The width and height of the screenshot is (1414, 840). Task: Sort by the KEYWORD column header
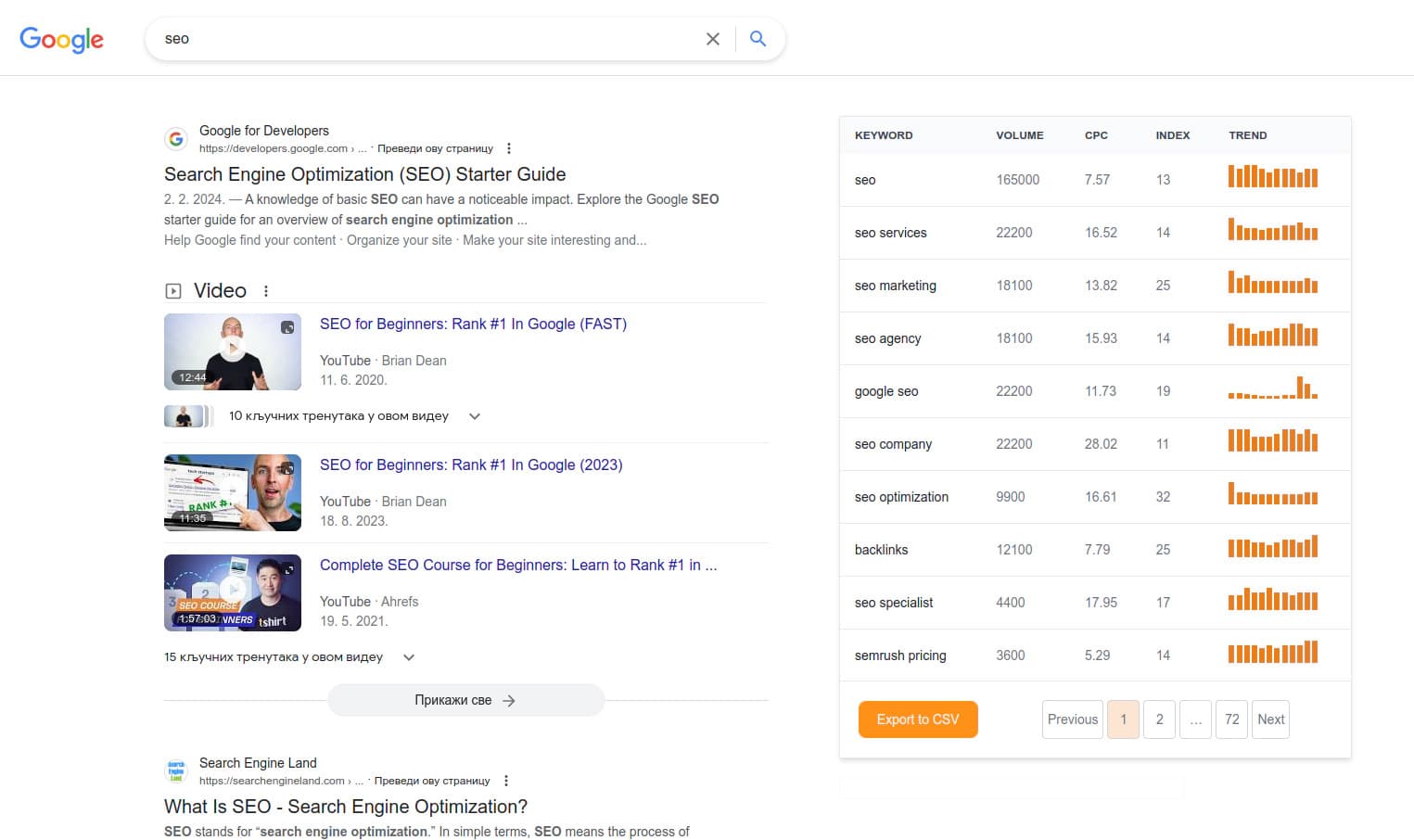click(884, 135)
